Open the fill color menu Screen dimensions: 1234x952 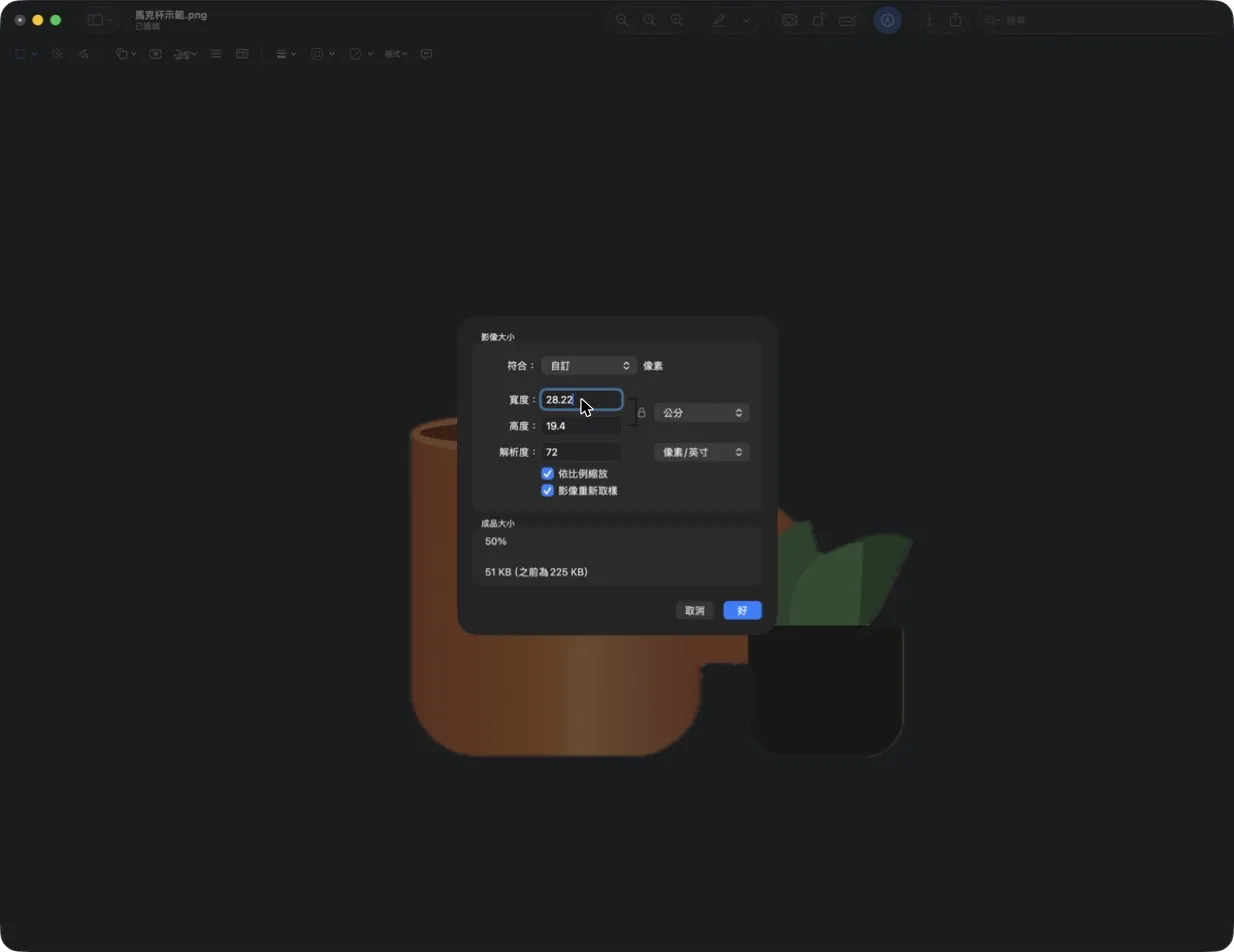coord(361,54)
